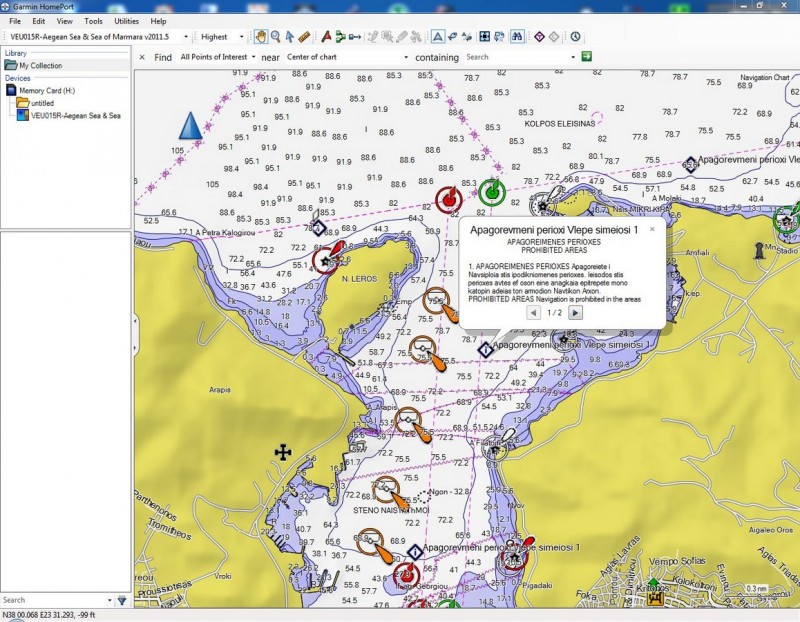Image resolution: width=800 pixels, height=622 pixels.
Task: Select the Pan (hand) tool
Action: 261,37
